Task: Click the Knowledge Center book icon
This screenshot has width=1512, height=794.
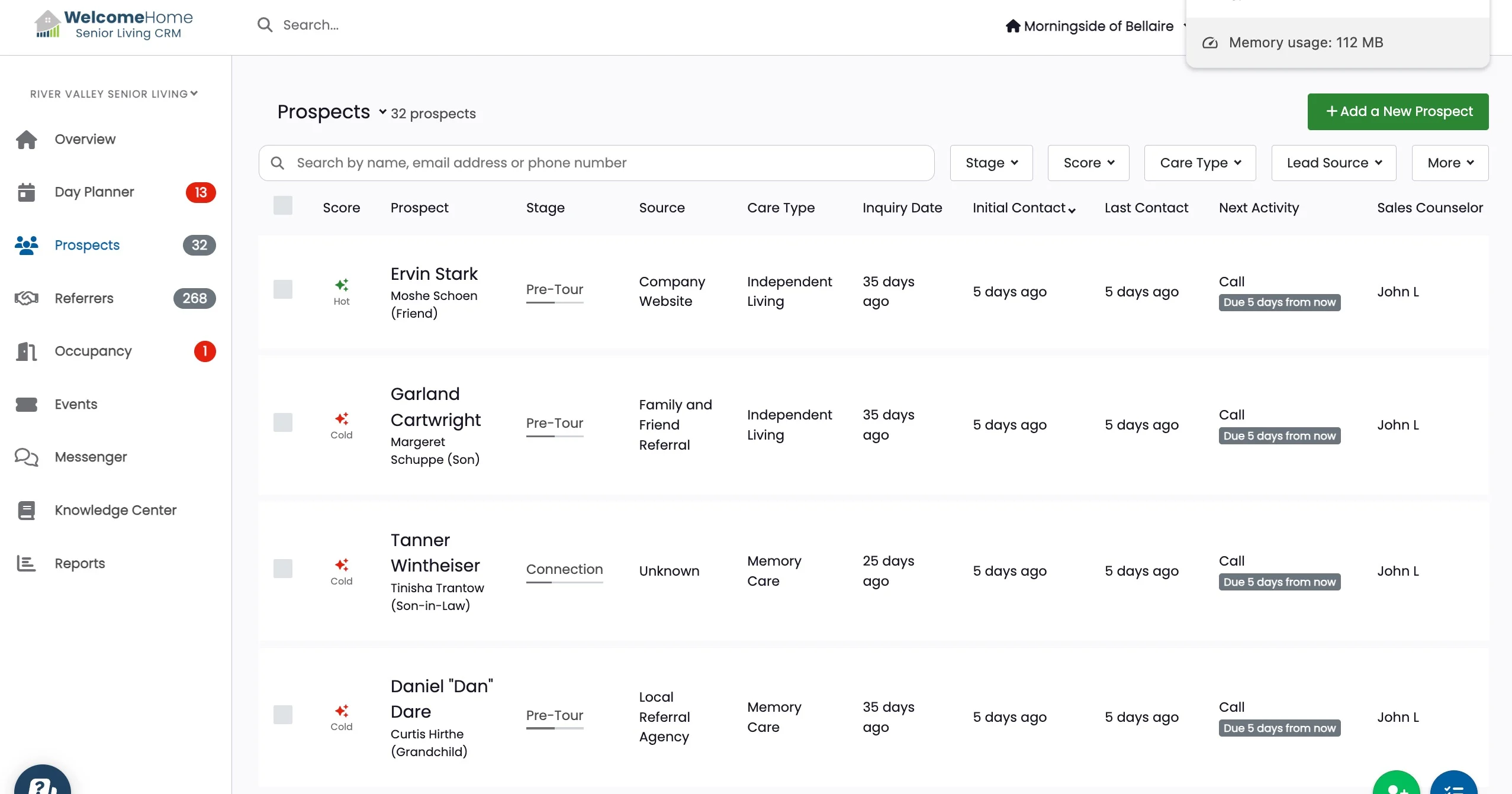Action: point(26,510)
